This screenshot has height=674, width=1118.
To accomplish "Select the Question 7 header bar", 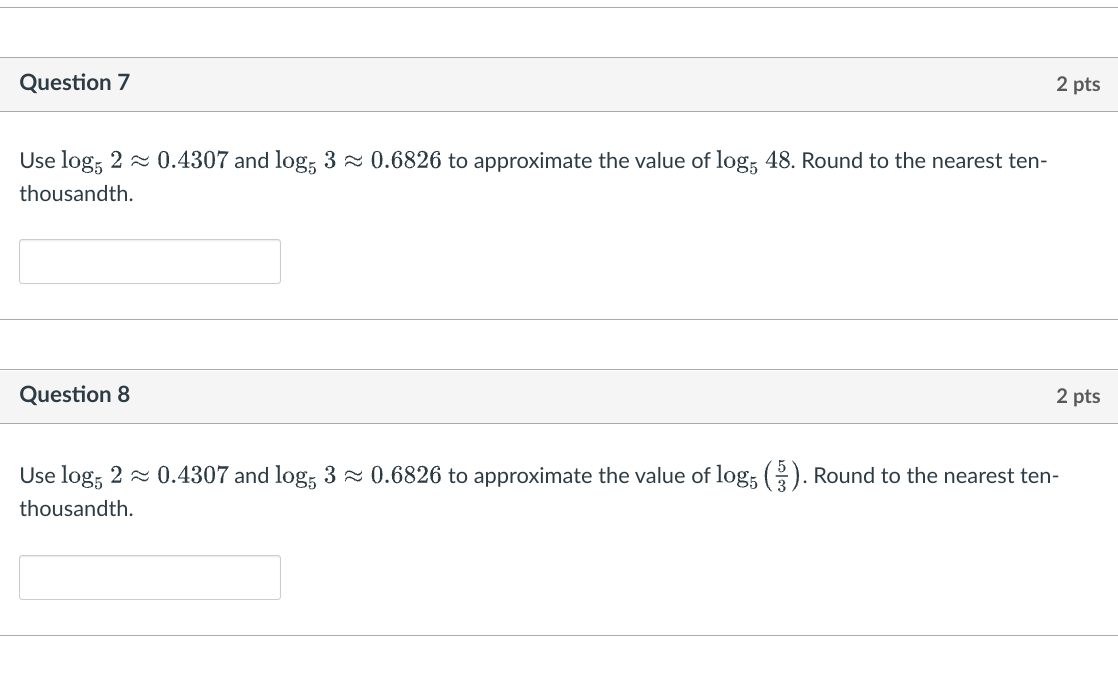I will click(x=559, y=84).
